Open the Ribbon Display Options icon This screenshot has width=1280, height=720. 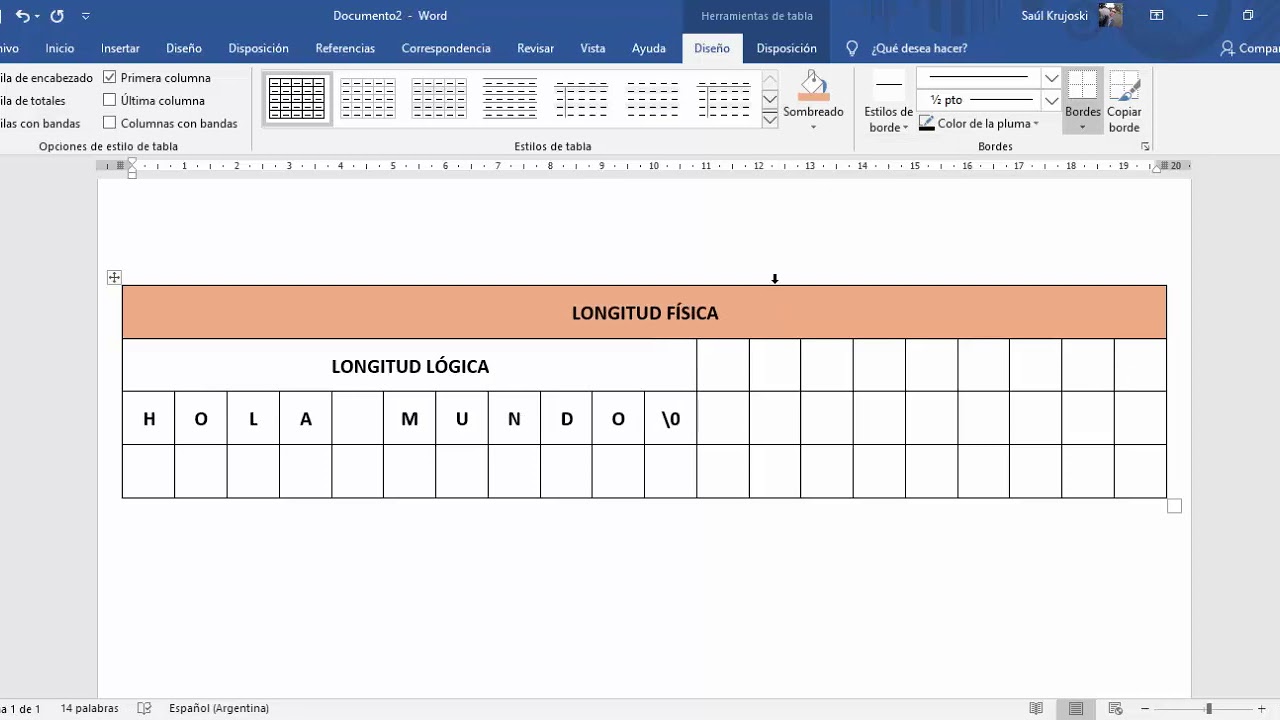(1156, 16)
